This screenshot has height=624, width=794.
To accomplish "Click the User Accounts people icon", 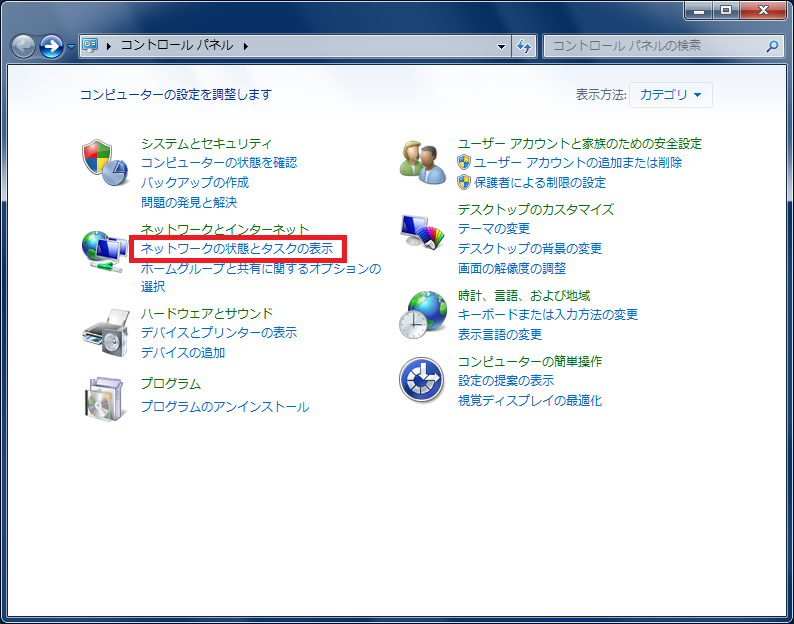I will pyautogui.click(x=422, y=162).
